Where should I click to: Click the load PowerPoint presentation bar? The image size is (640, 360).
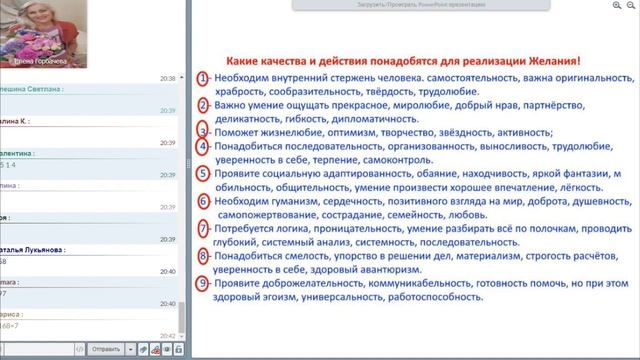pos(421,5)
